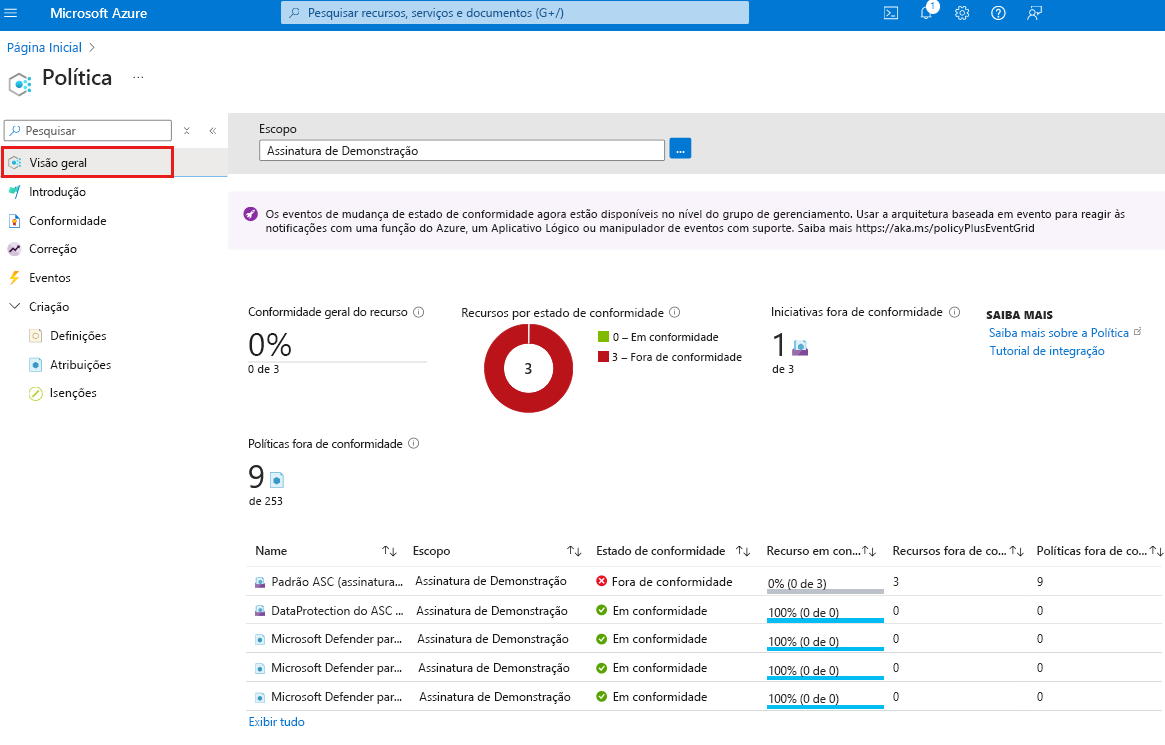Click info icon beside Políticas fora de conformidade
Image resolution: width=1165 pixels, height=745 pixels.
coord(414,443)
